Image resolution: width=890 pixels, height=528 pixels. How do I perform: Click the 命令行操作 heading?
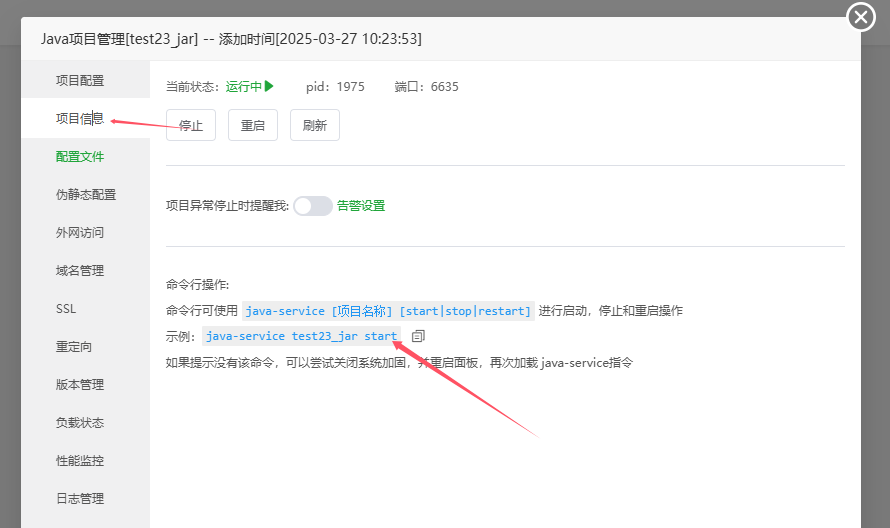pyautogui.click(x=197, y=284)
